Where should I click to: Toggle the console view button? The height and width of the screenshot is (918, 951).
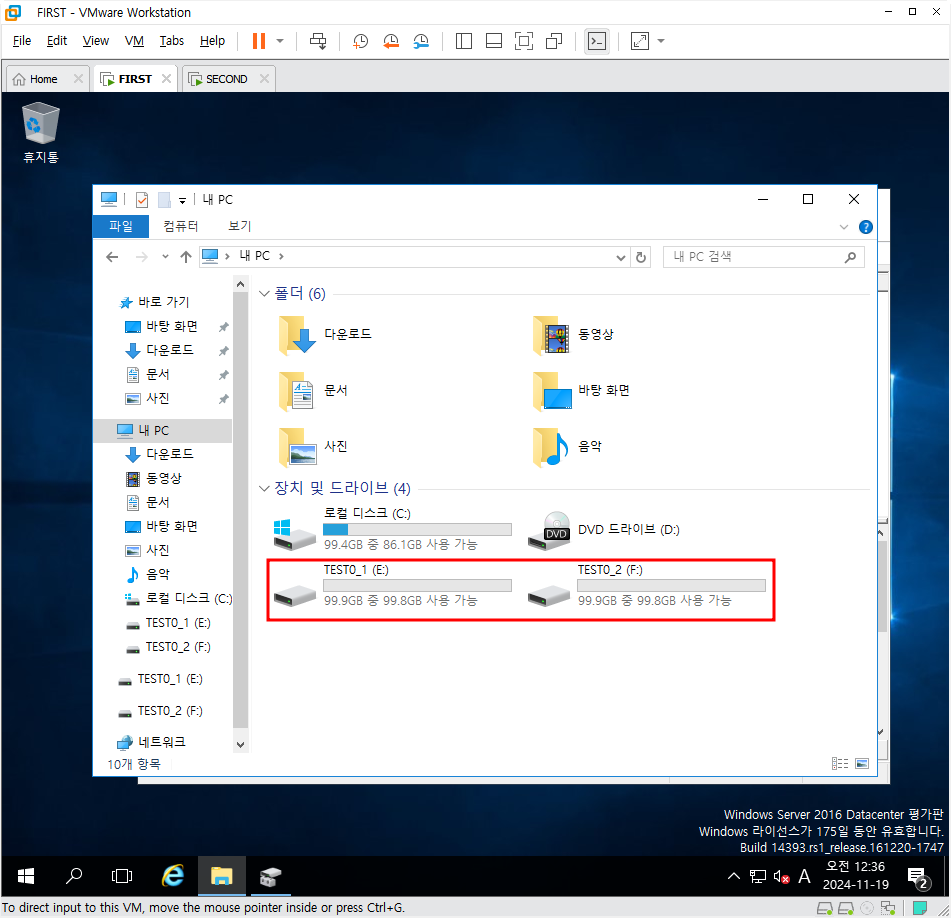click(597, 41)
